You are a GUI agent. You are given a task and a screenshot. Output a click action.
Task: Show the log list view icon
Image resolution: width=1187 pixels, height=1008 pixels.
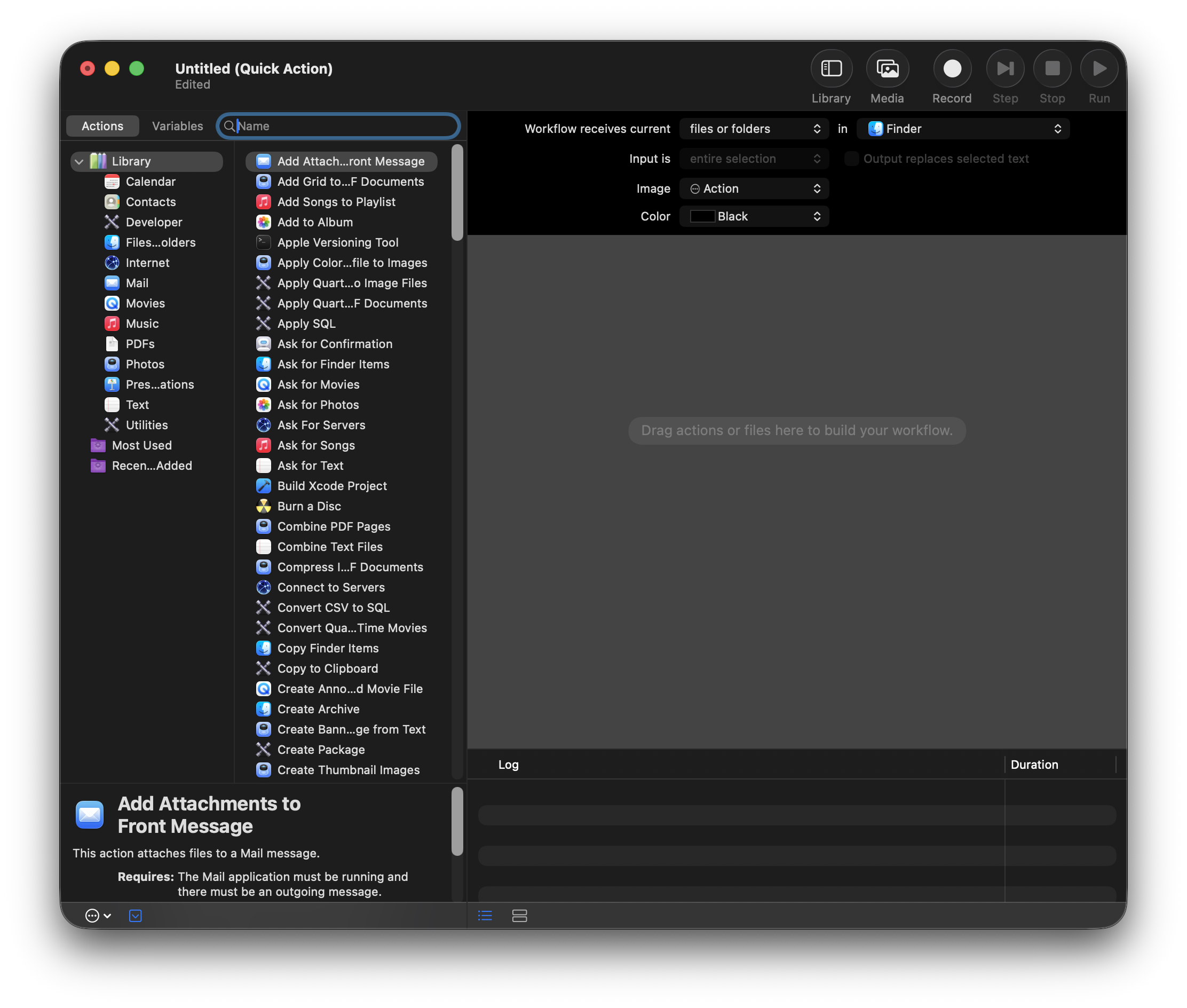point(485,916)
